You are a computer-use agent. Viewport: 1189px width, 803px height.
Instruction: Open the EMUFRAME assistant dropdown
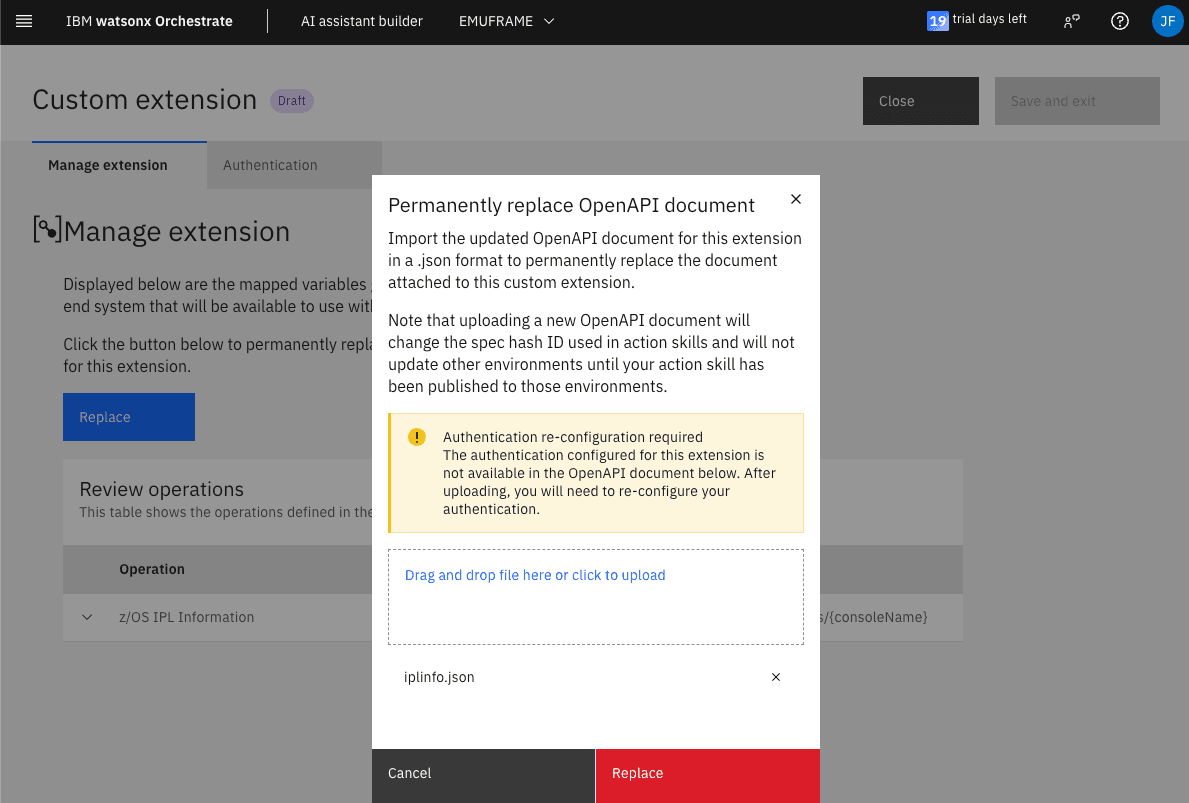[506, 21]
